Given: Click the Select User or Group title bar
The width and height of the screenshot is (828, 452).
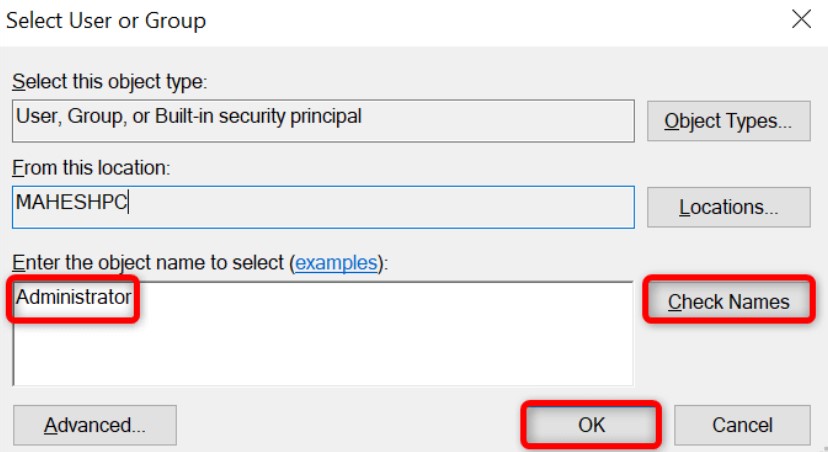Looking at the screenshot, I should 300,19.
